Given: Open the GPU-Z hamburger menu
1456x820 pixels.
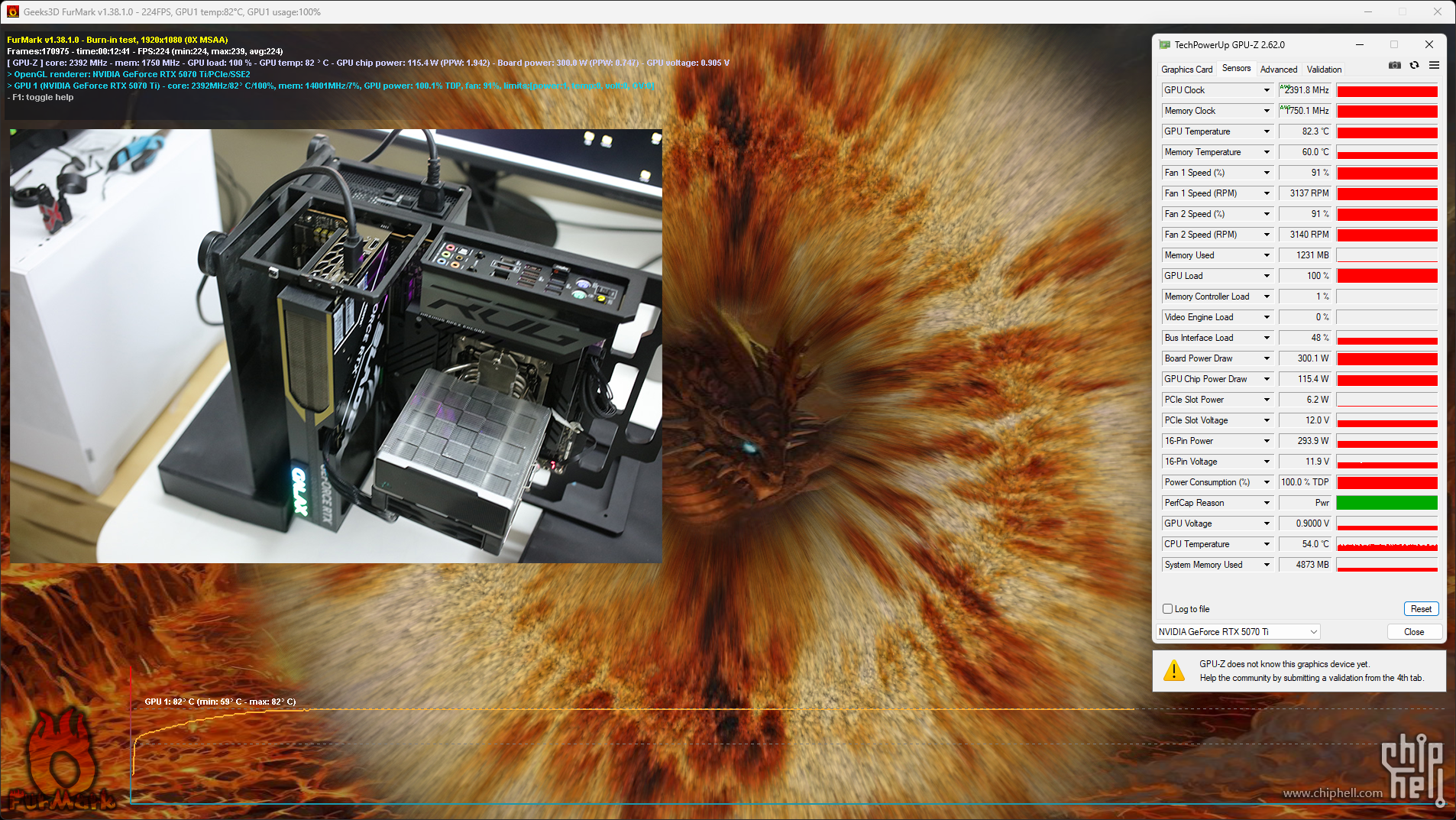Looking at the screenshot, I should tap(1434, 66).
